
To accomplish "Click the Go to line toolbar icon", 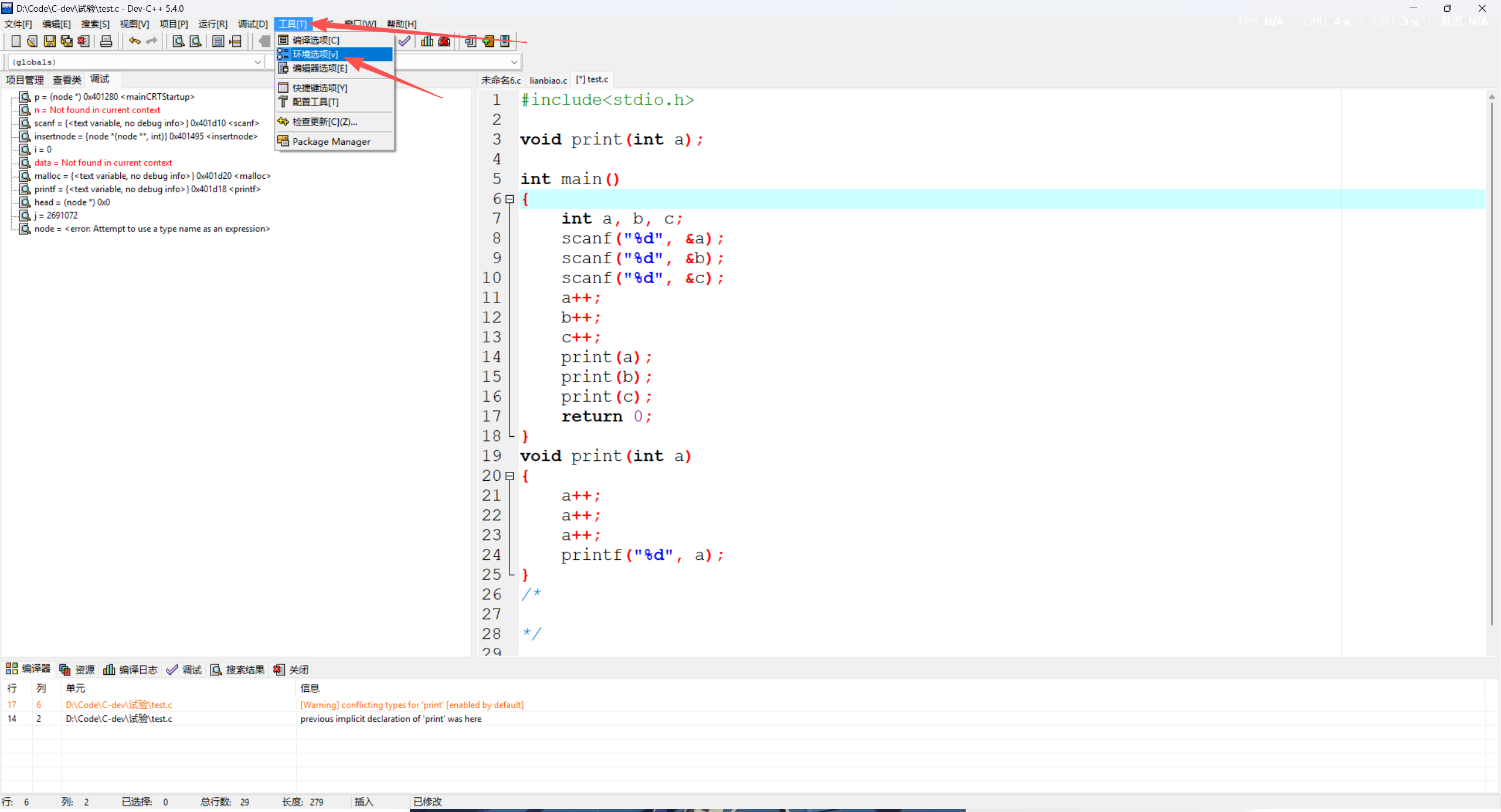I will coord(236,41).
